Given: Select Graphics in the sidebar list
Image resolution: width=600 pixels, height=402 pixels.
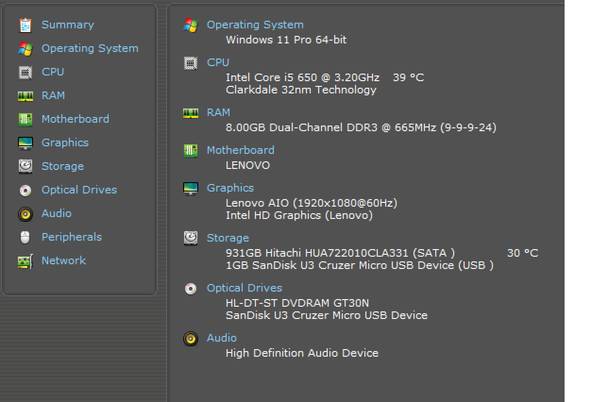Looking at the screenshot, I should (65, 143).
